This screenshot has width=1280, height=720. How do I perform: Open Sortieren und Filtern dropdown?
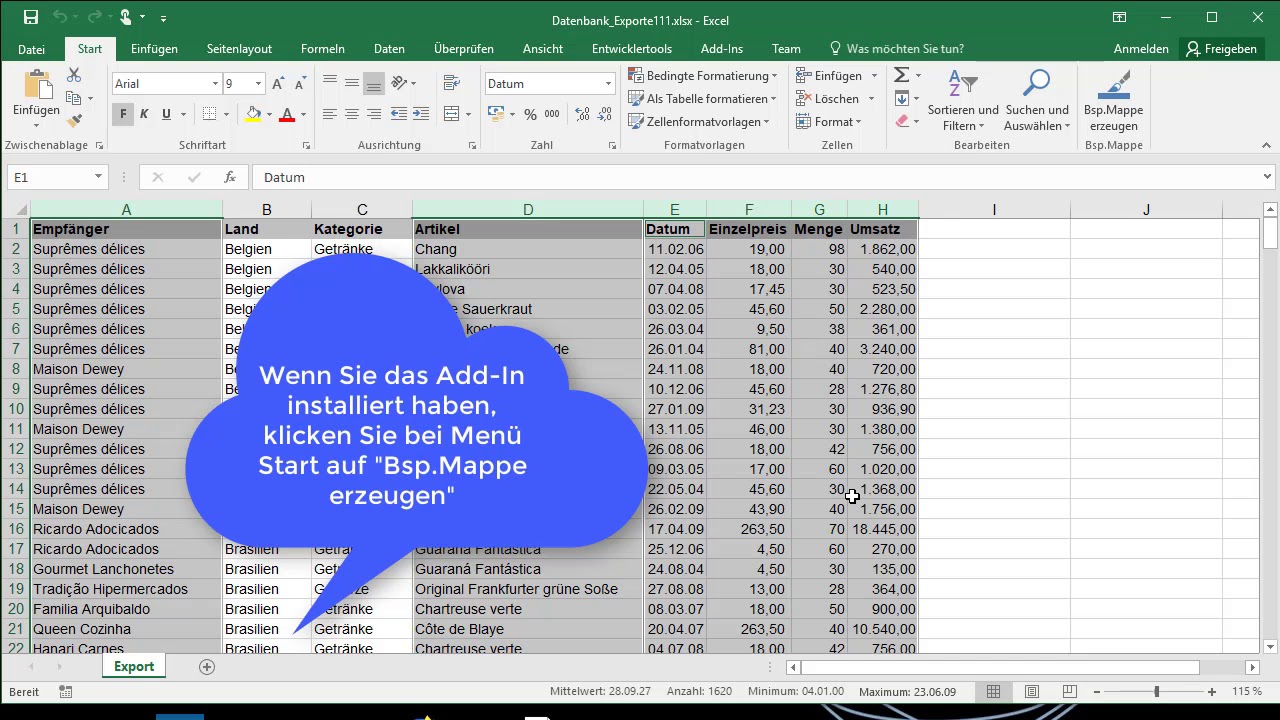(963, 100)
